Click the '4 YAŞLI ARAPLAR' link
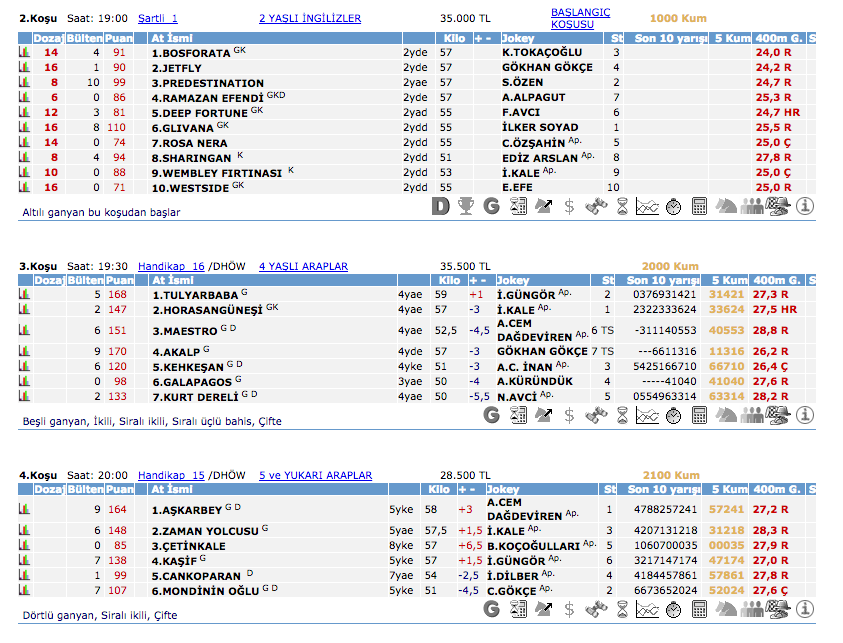 point(303,266)
